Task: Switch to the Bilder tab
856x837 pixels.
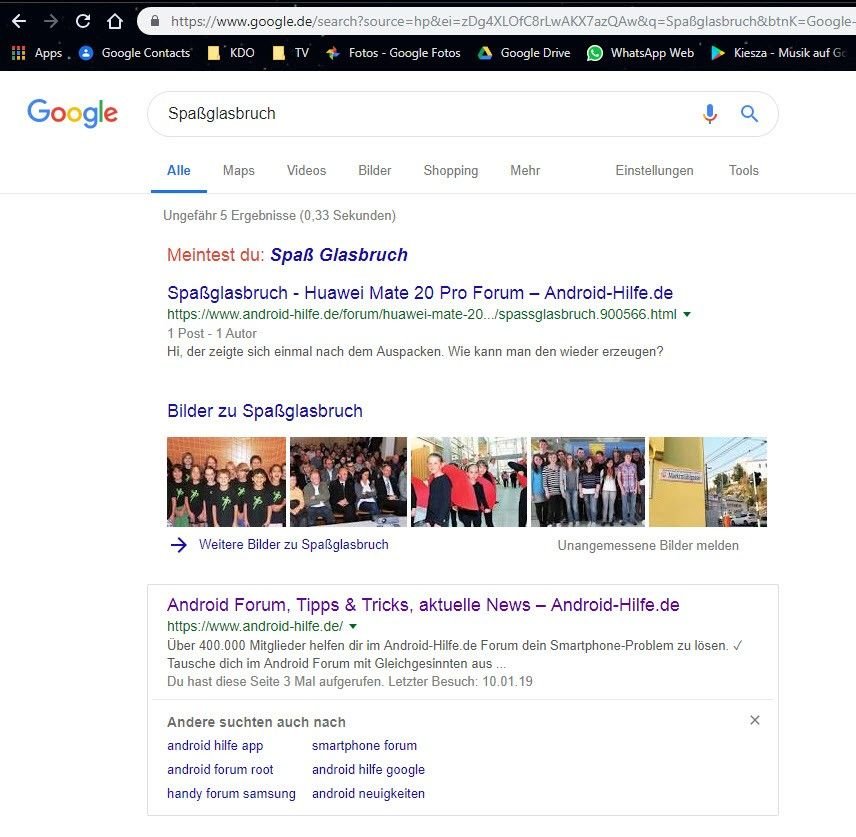Action: coord(374,170)
